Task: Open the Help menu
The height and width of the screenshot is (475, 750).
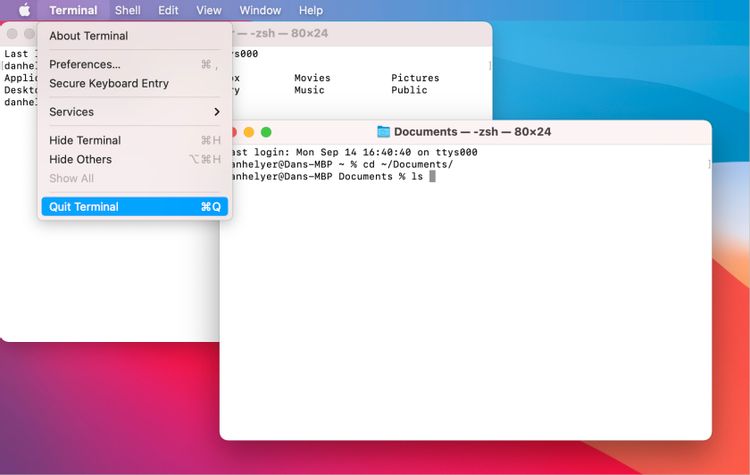Action: [310, 10]
